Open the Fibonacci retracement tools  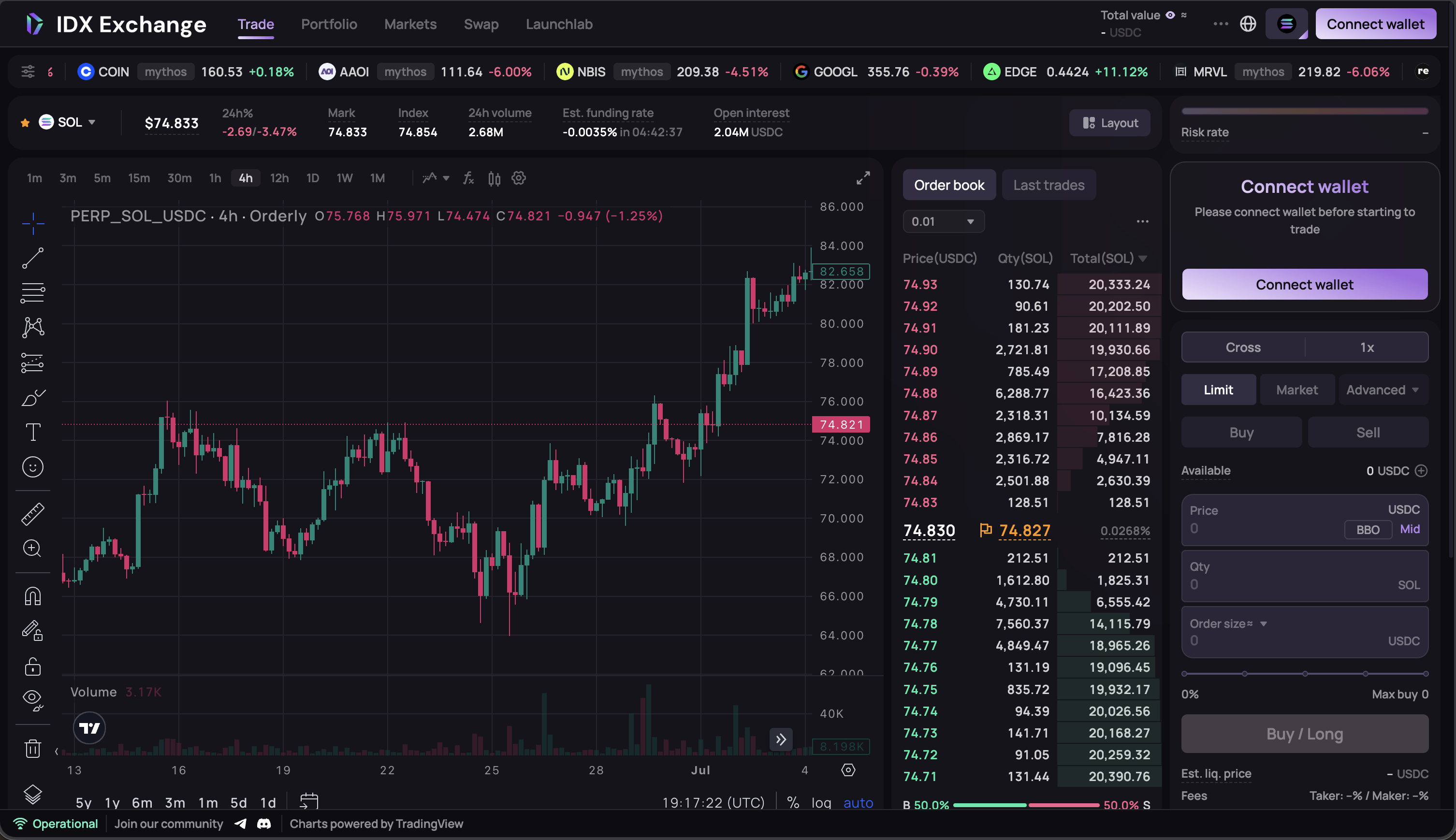33,292
